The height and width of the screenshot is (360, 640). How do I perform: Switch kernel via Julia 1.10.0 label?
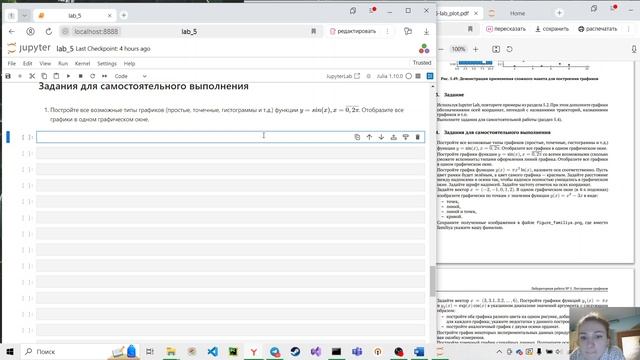(x=389, y=76)
